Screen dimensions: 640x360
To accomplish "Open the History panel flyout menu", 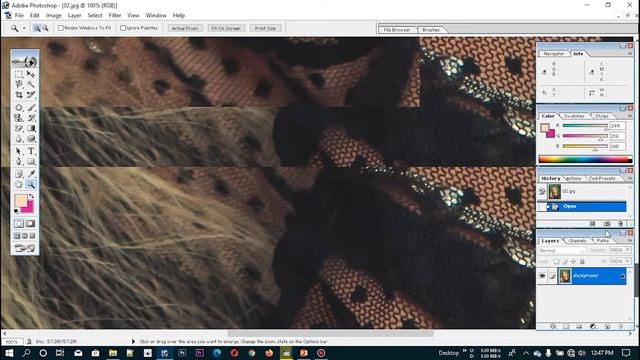I will click(x=629, y=178).
